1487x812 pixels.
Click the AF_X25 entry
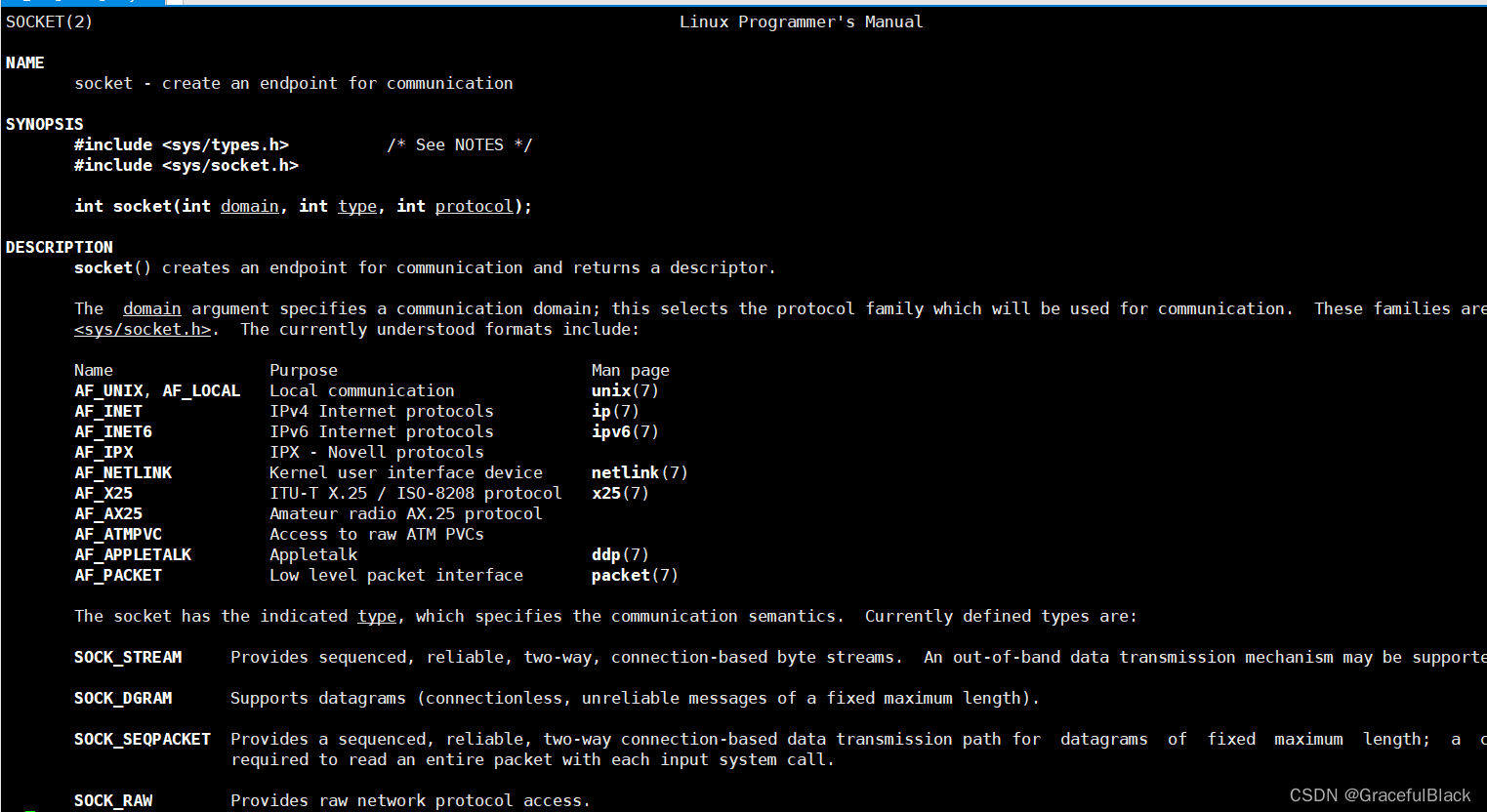click(103, 493)
